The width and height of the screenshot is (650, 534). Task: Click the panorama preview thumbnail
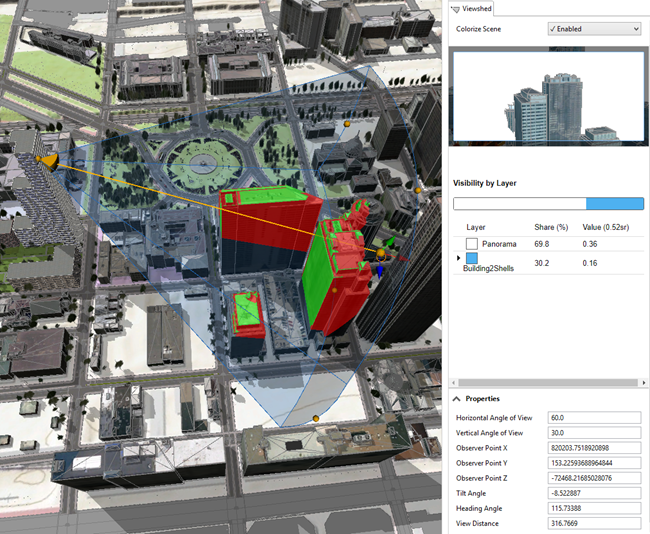[x=546, y=98]
